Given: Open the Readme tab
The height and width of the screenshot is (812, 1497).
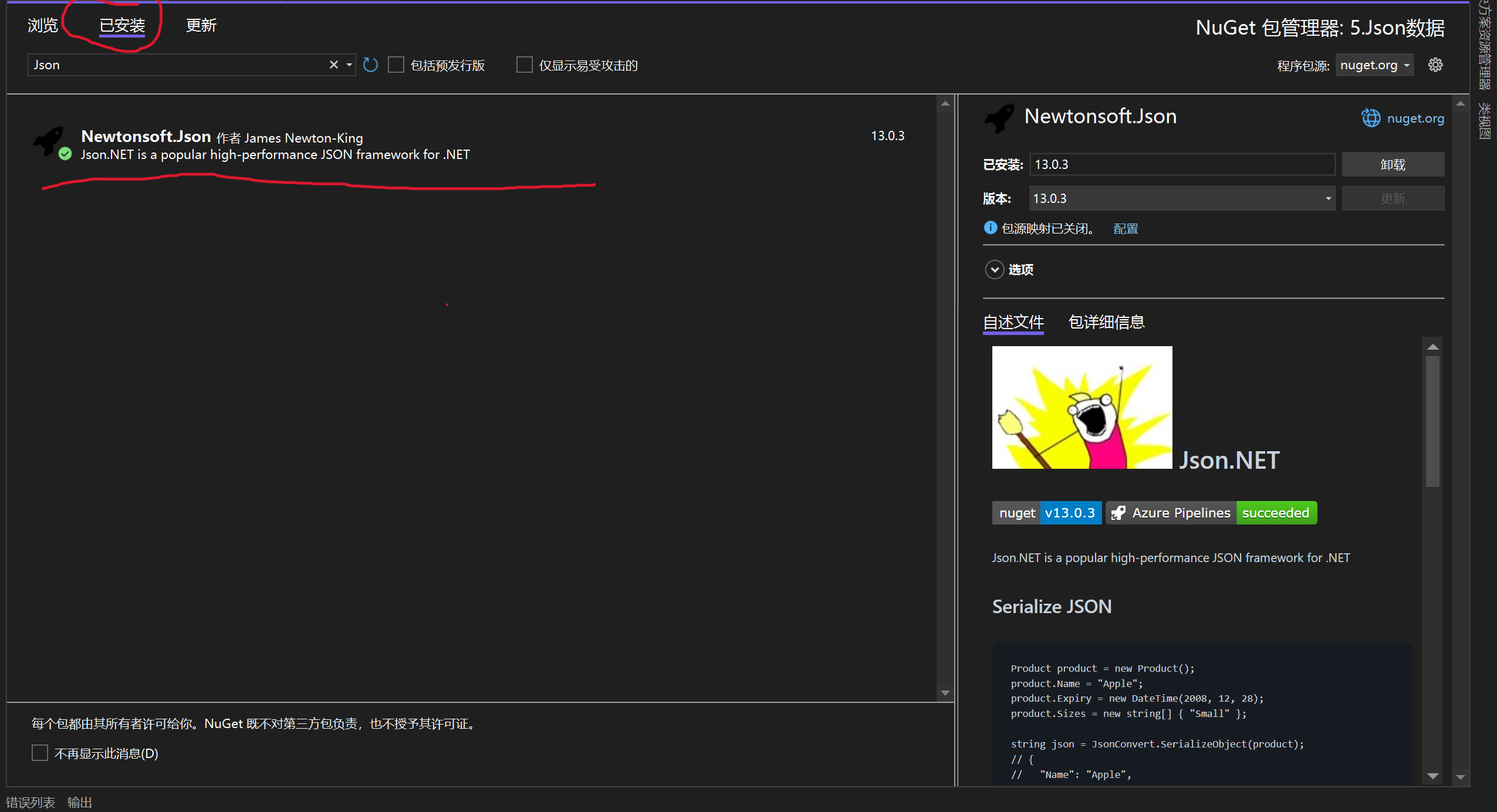Looking at the screenshot, I should [1013, 322].
